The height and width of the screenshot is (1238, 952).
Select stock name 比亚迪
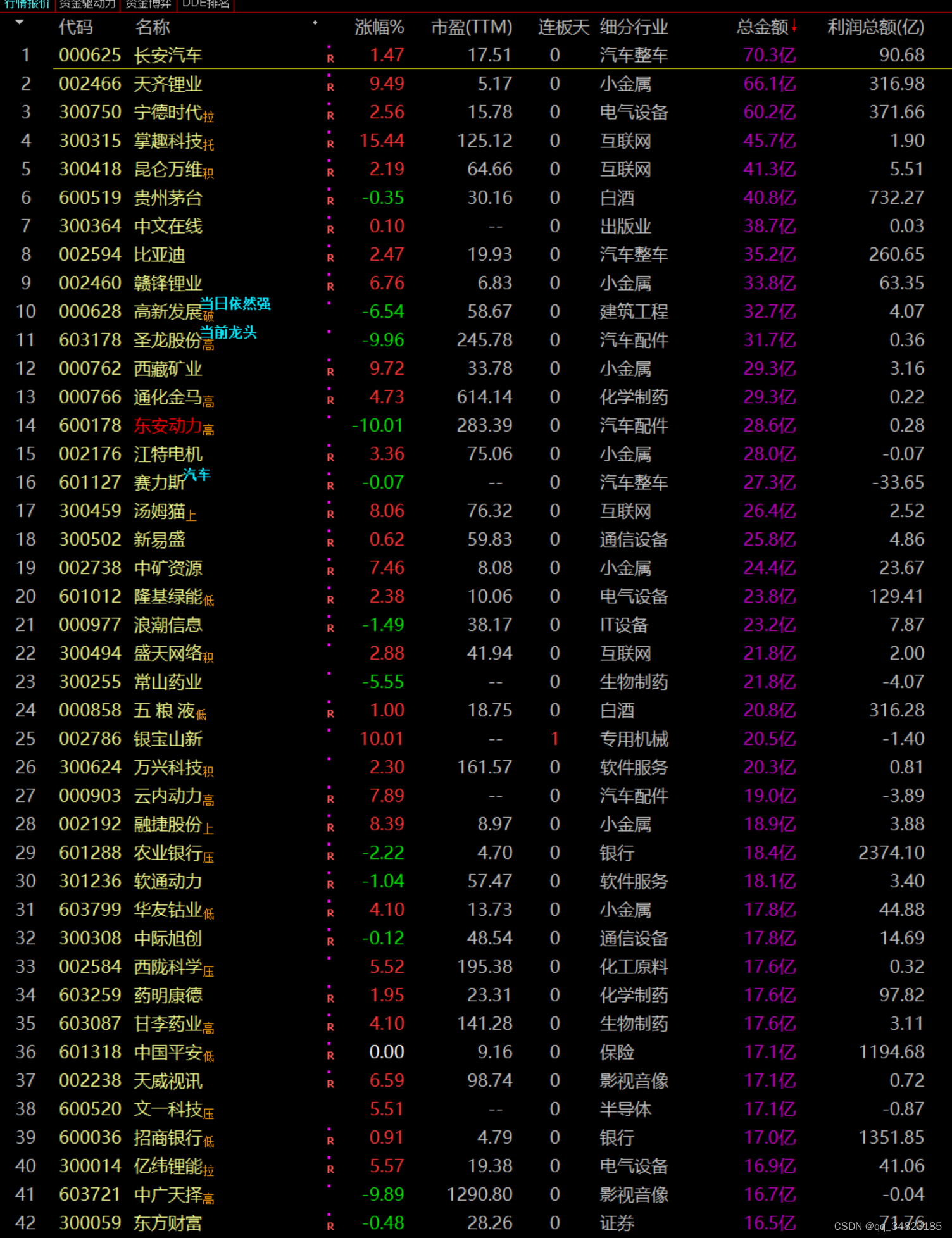pos(160,254)
